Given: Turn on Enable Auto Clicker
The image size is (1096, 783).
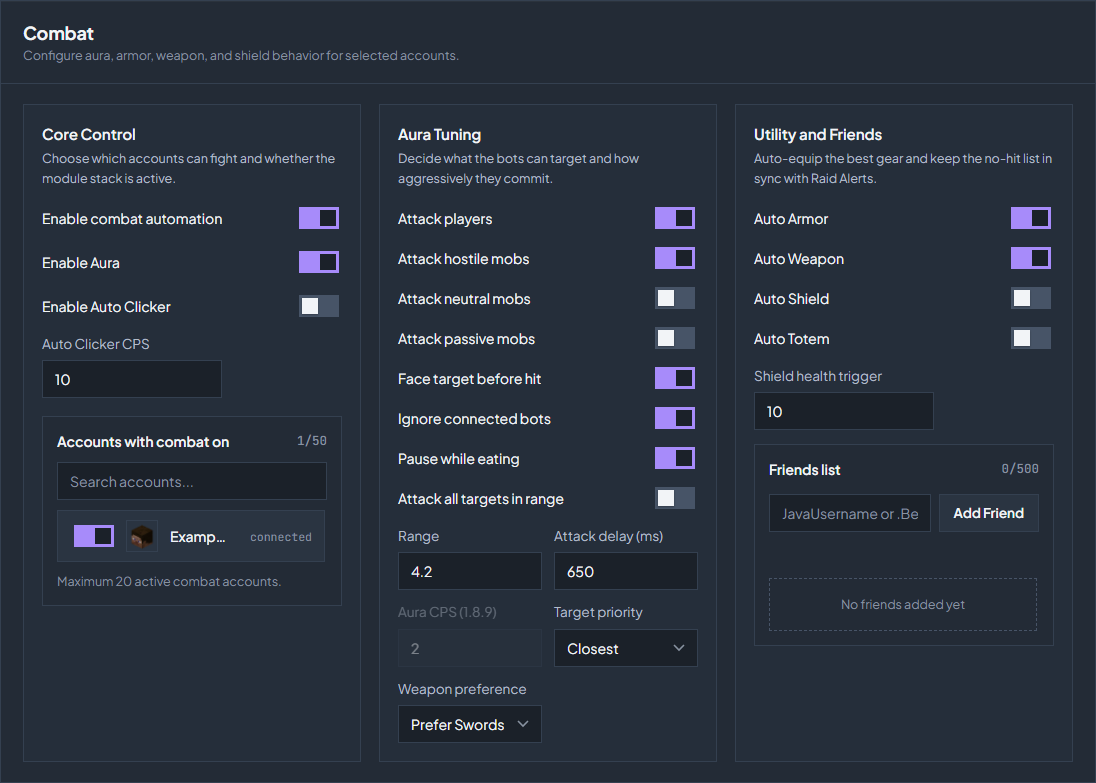Looking at the screenshot, I should pos(319,306).
